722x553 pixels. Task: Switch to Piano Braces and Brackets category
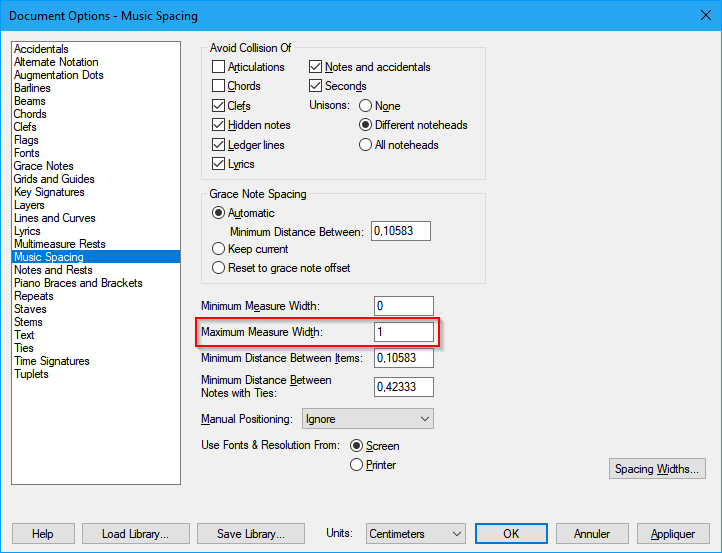[x=78, y=283]
